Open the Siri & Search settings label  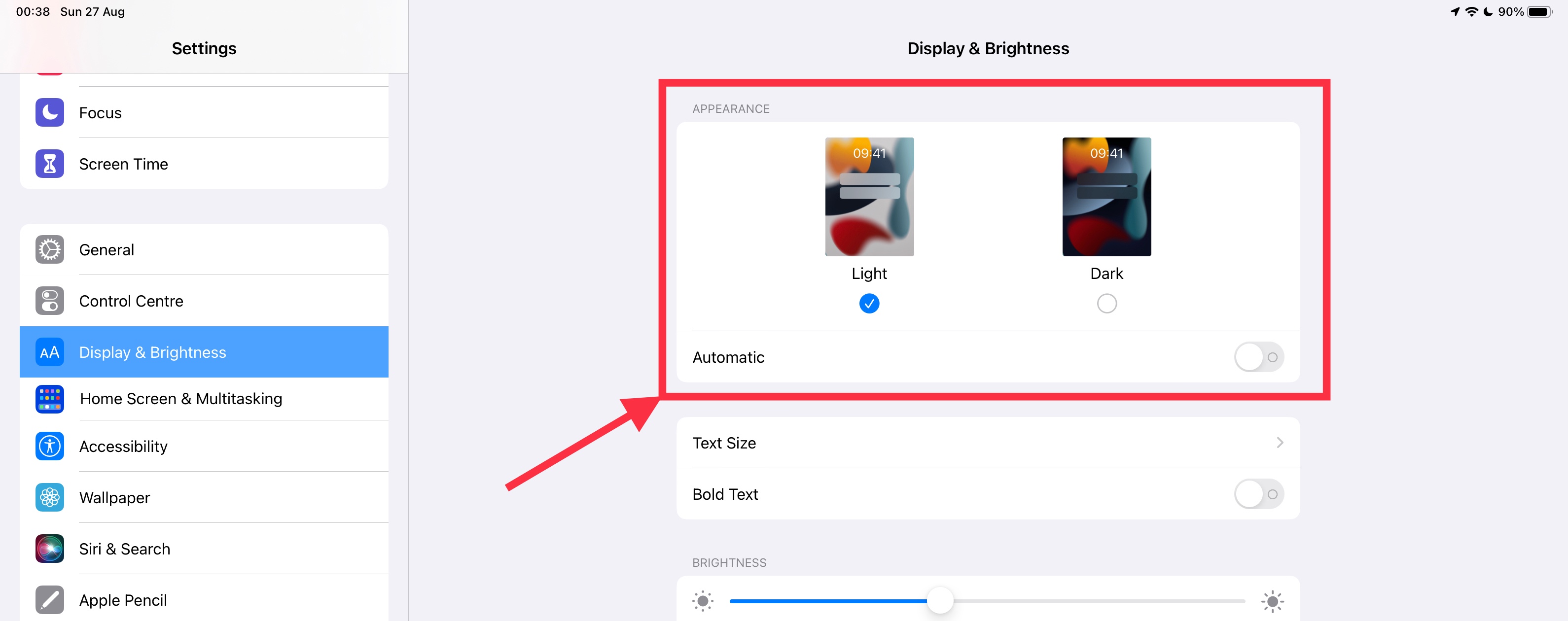[x=125, y=549]
